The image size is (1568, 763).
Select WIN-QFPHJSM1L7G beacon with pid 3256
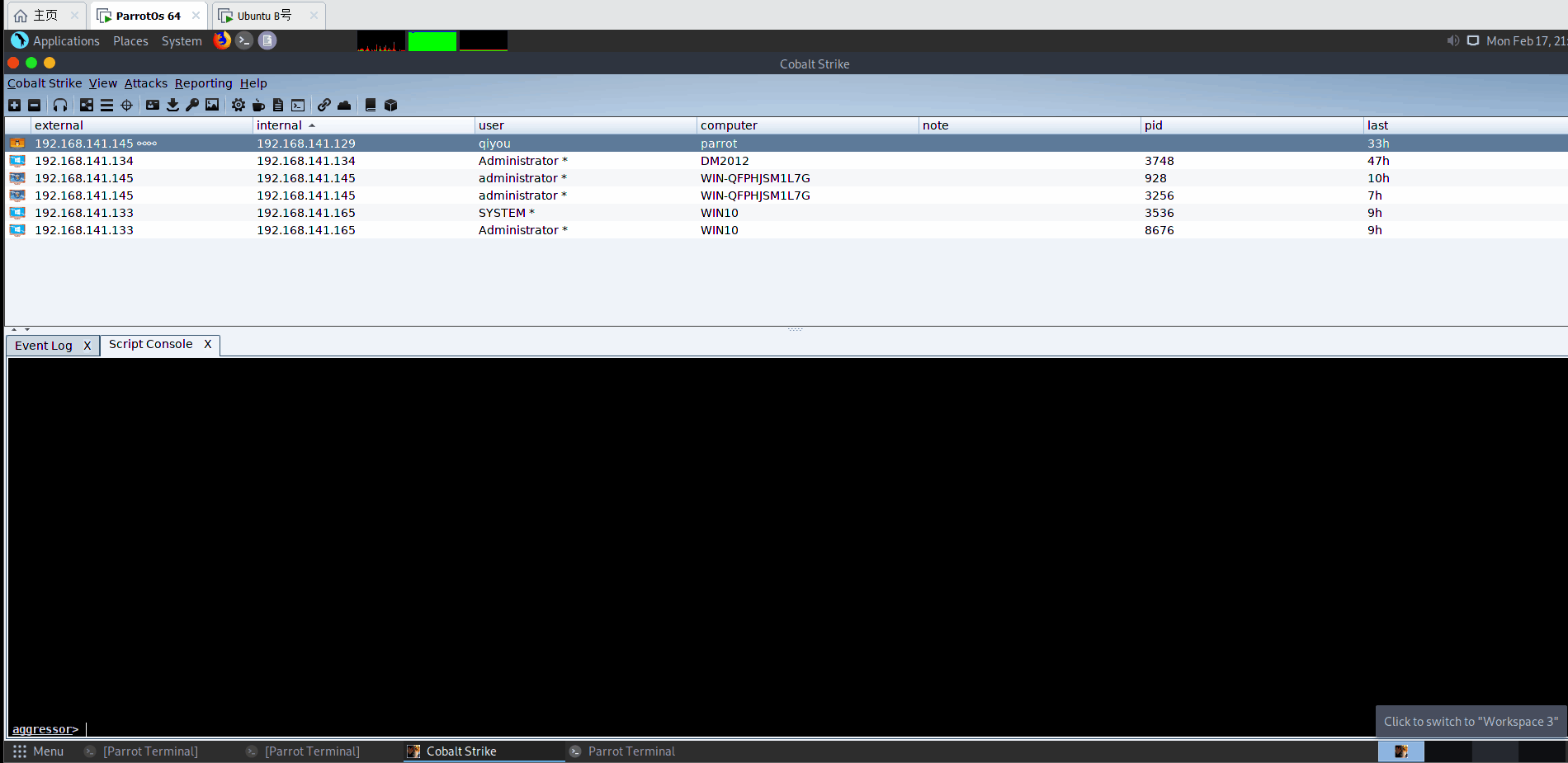(786, 195)
